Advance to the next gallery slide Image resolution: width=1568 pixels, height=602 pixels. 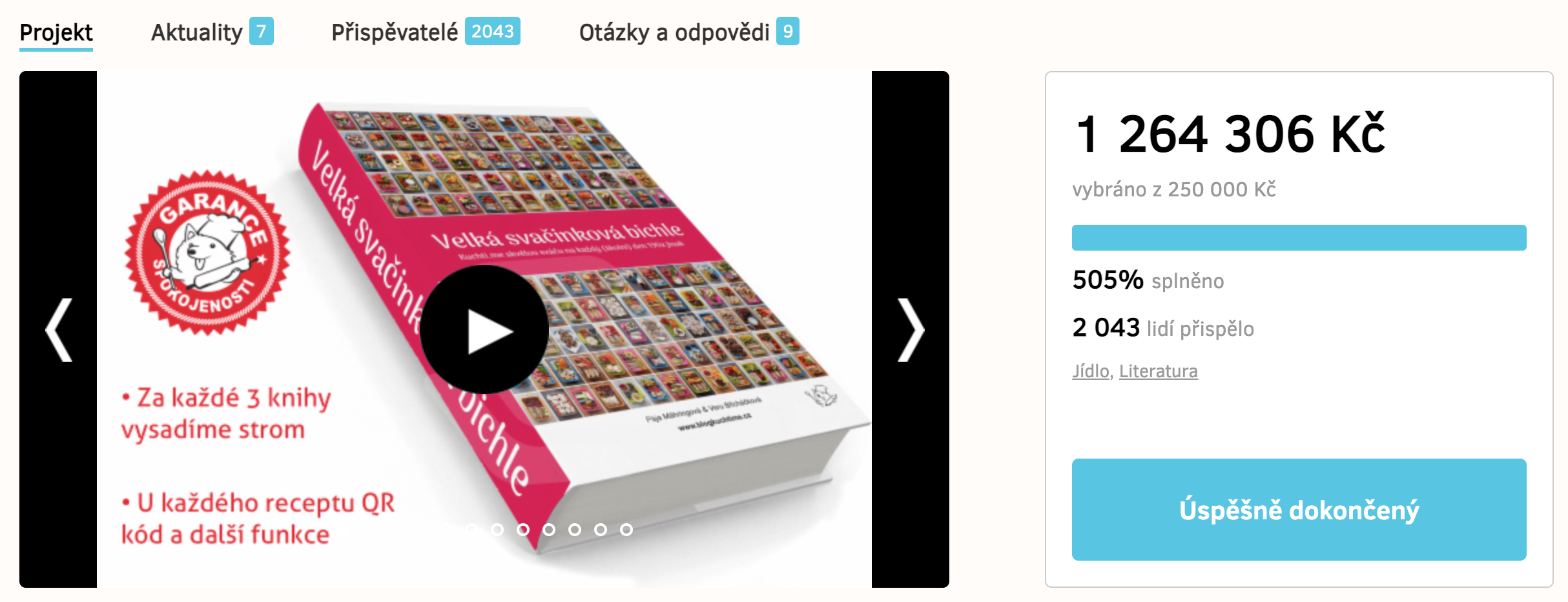[x=911, y=329]
